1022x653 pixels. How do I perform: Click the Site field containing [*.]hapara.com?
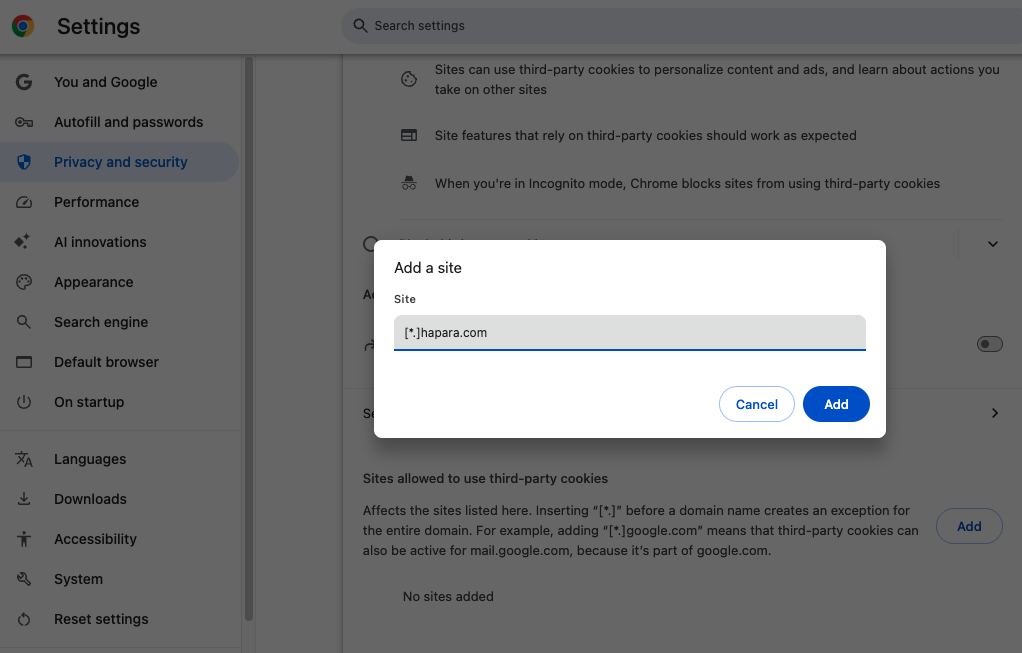coord(630,332)
